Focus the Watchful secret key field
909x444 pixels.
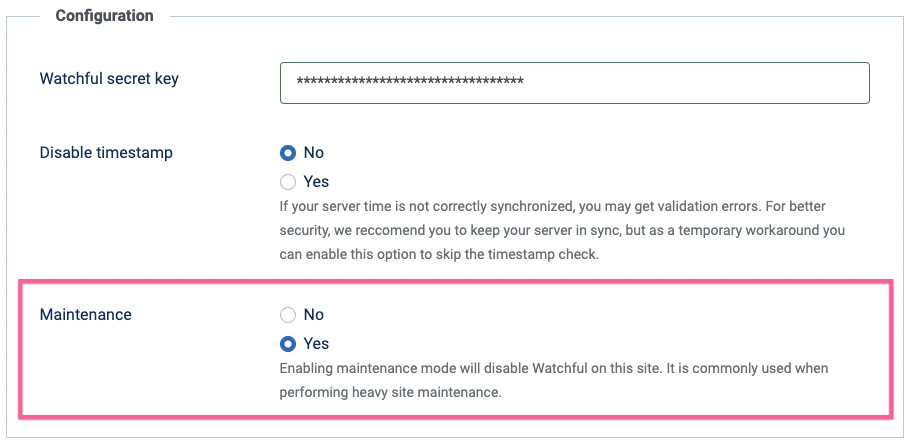click(x=575, y=83)
